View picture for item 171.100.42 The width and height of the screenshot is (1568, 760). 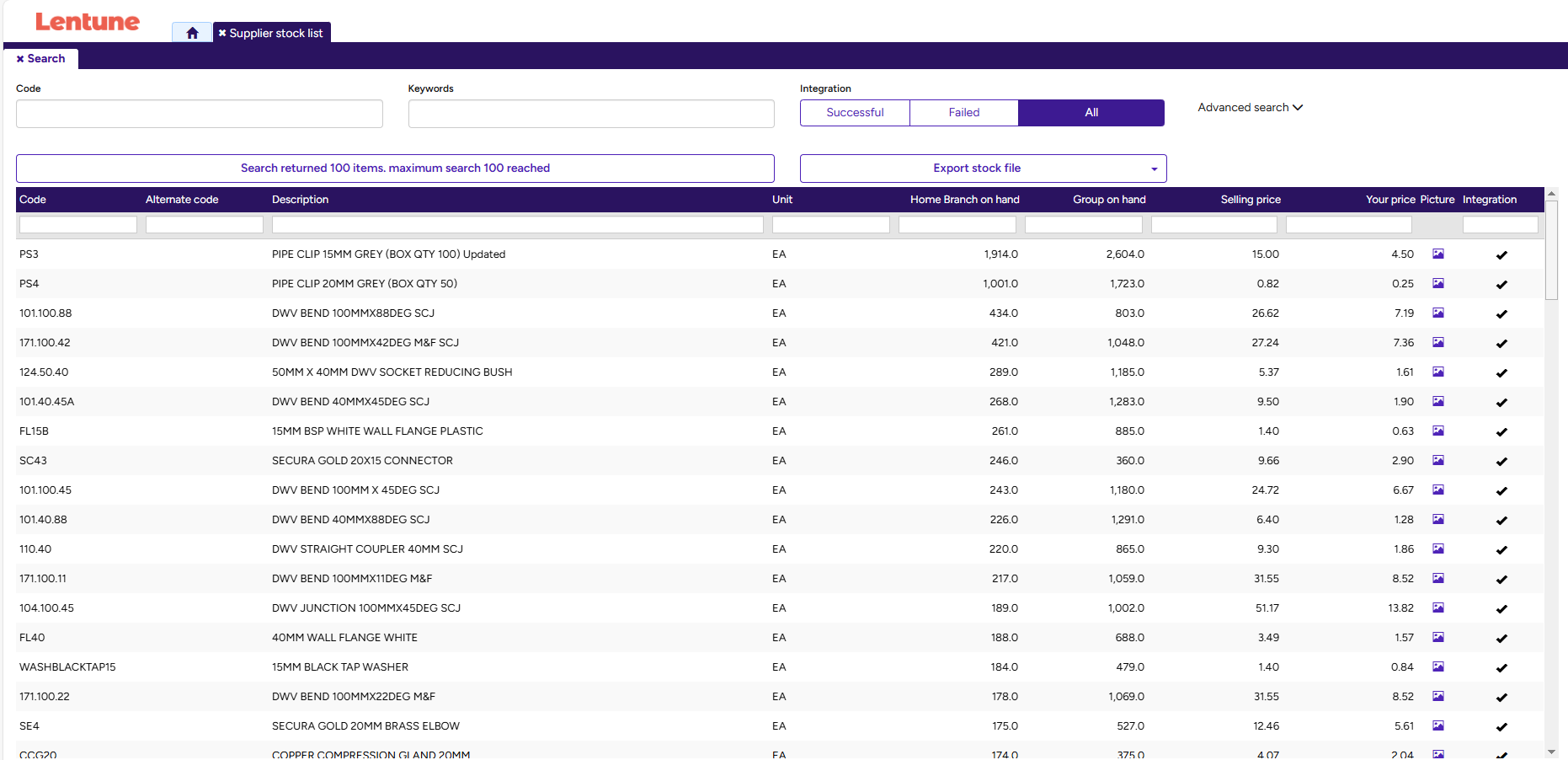1438,342
